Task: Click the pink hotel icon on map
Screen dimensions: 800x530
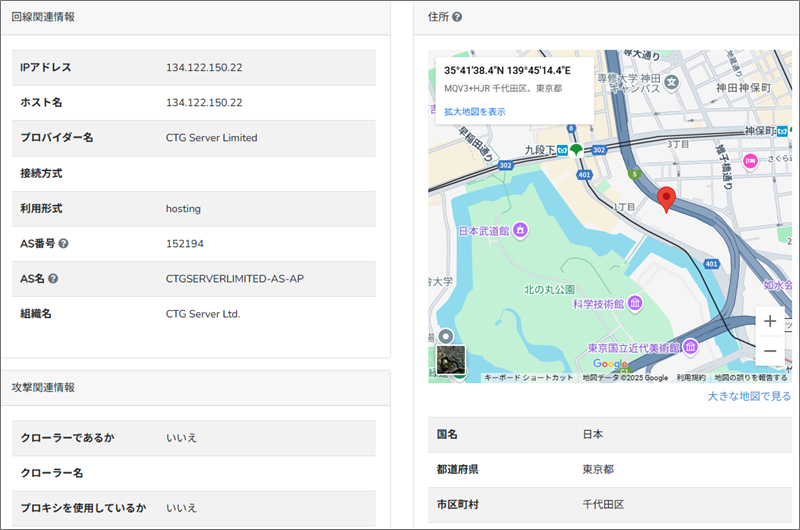Action: 750,162
